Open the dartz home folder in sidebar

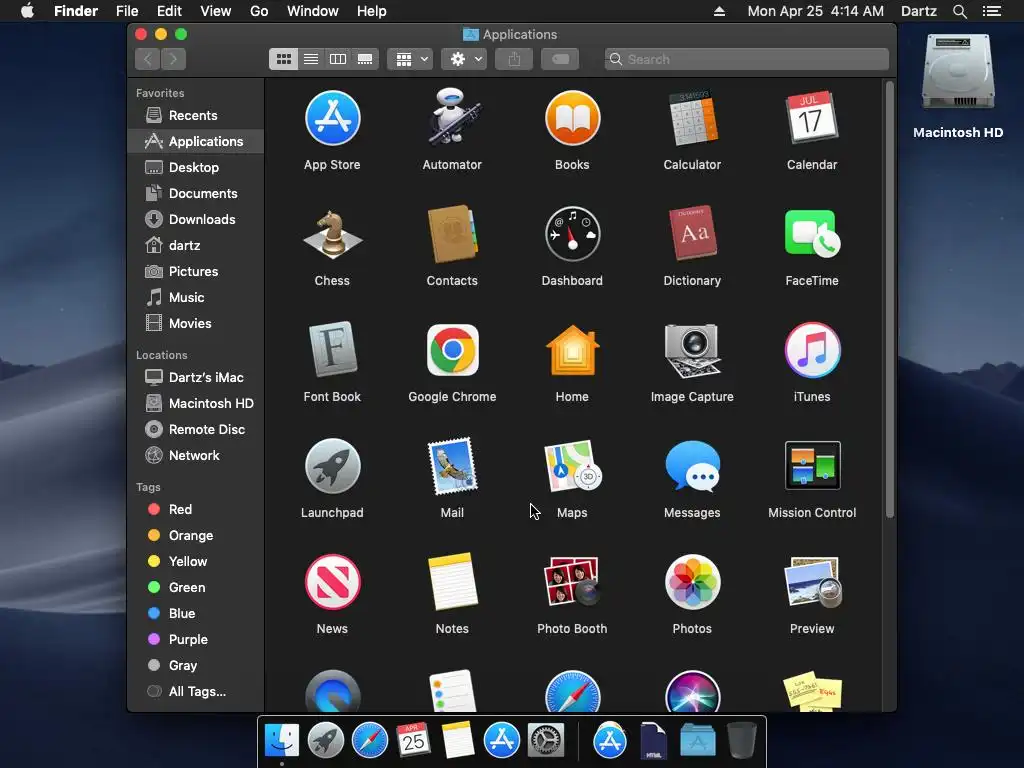click(196, 246)
